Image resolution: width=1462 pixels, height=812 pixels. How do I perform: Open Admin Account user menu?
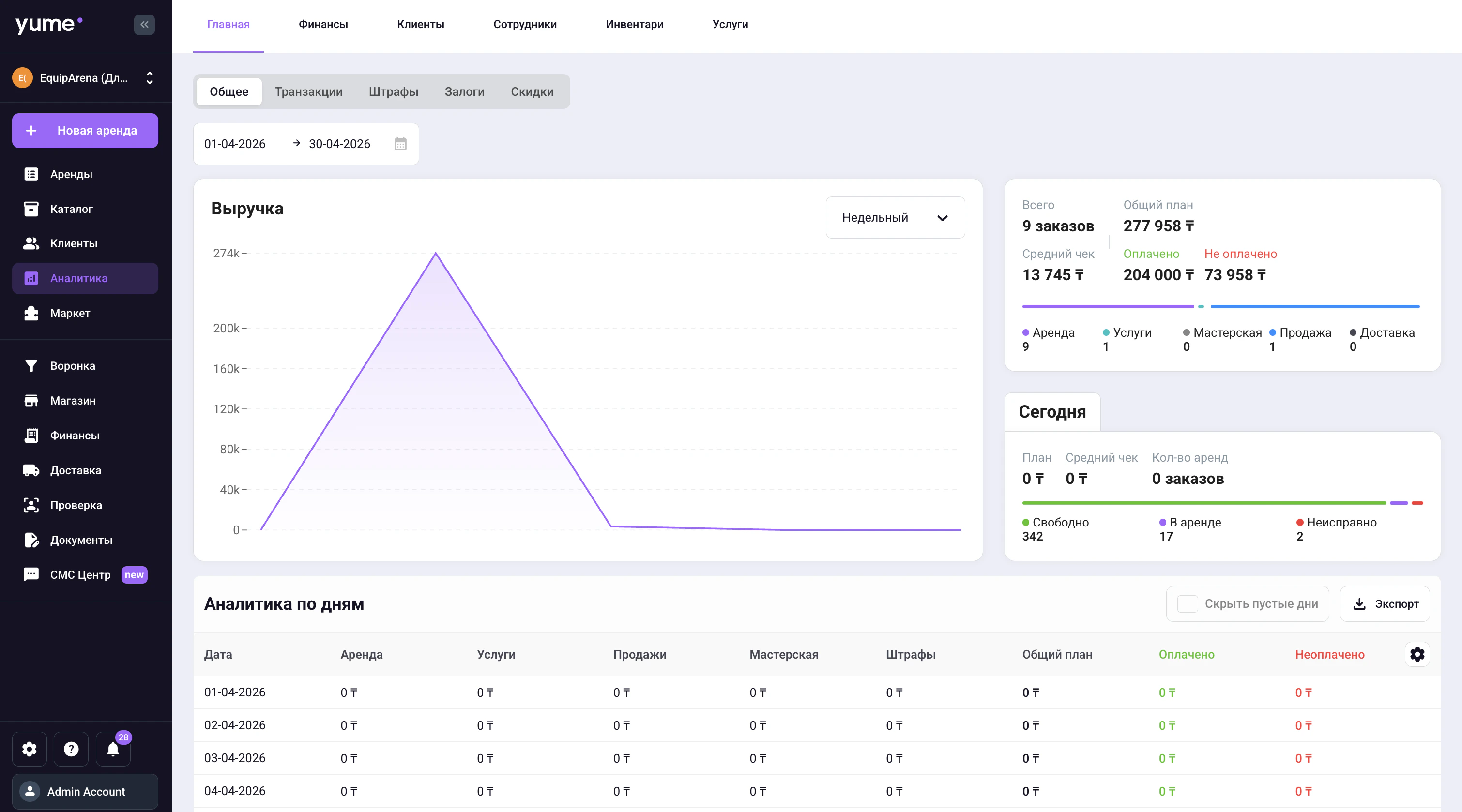coord(85,791)
